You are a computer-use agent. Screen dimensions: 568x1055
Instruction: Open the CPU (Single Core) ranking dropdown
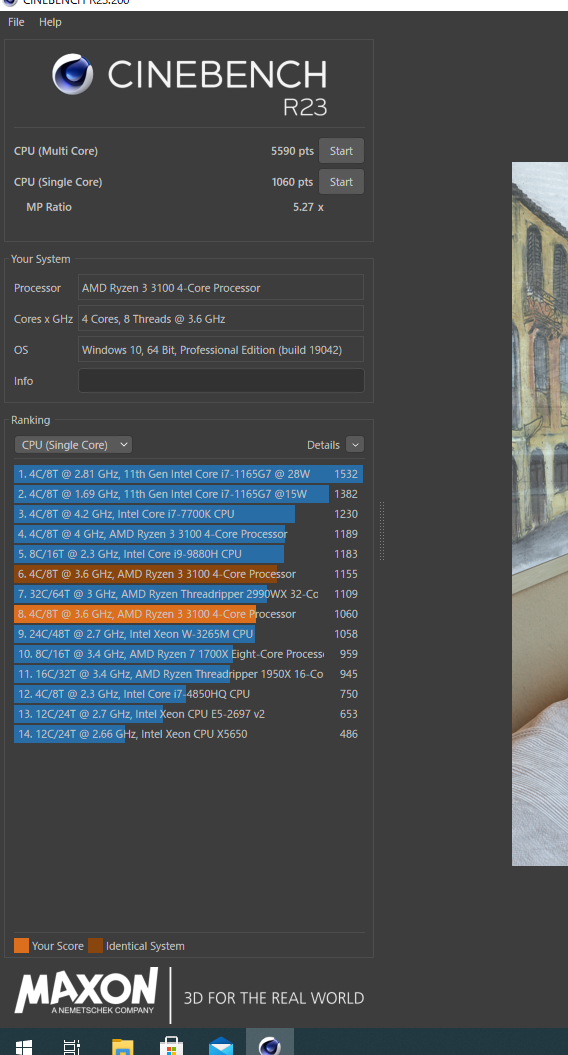tap(73, 445)
